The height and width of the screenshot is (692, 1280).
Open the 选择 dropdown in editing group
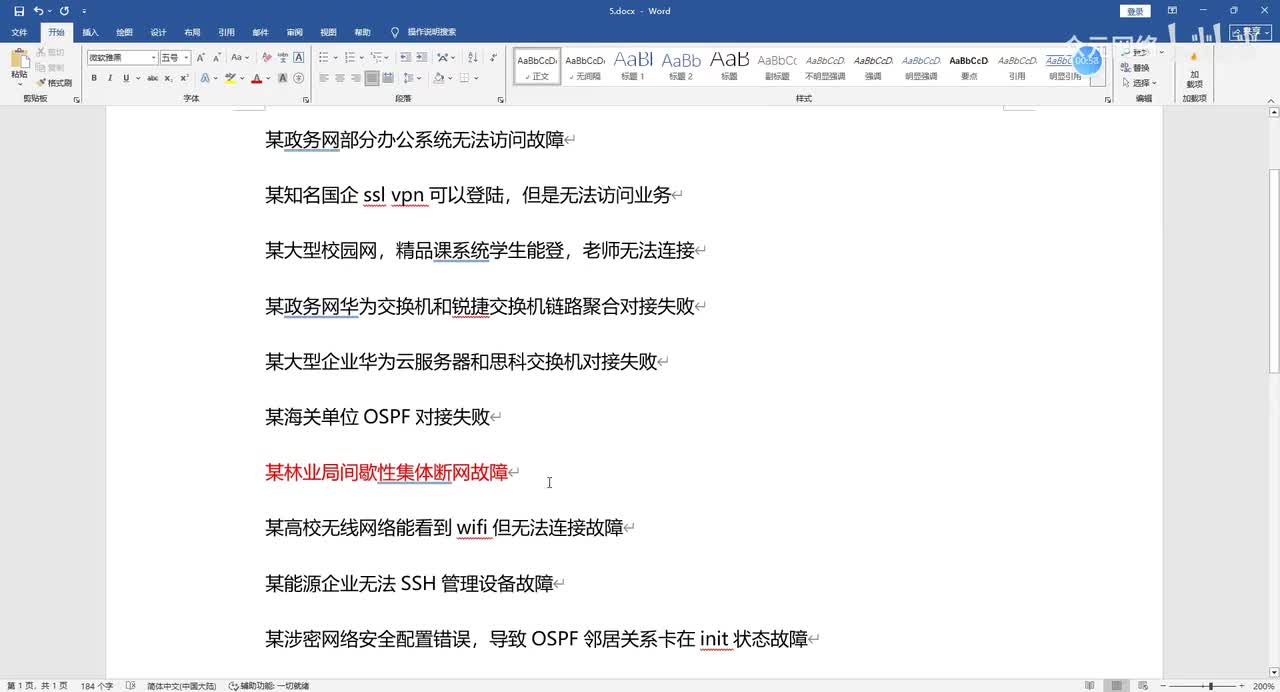point(1139,83)
